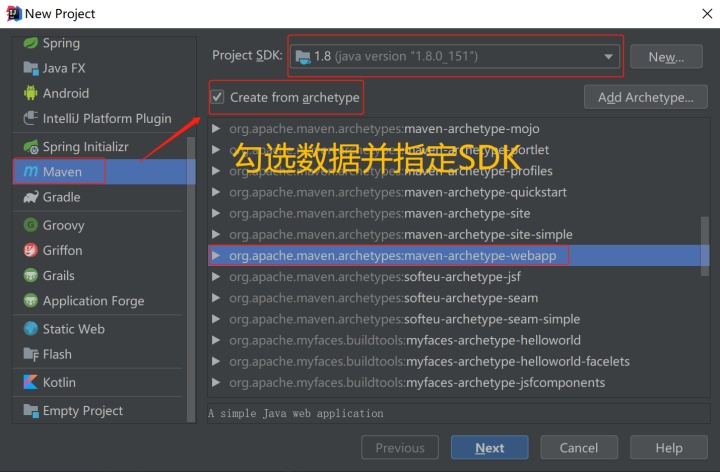Close the New Project dialog
The height and width of the screenshot is (472, 720).
pyautogui.click(x=707, y=14)
